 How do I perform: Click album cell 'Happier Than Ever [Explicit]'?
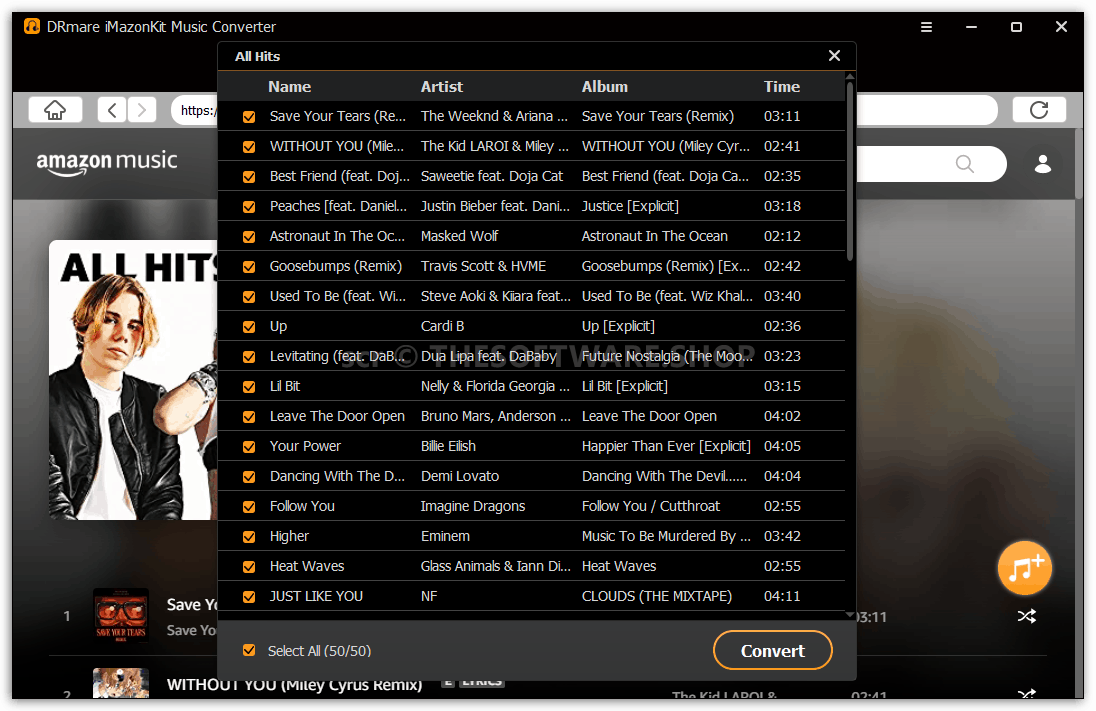coord(666,446)
